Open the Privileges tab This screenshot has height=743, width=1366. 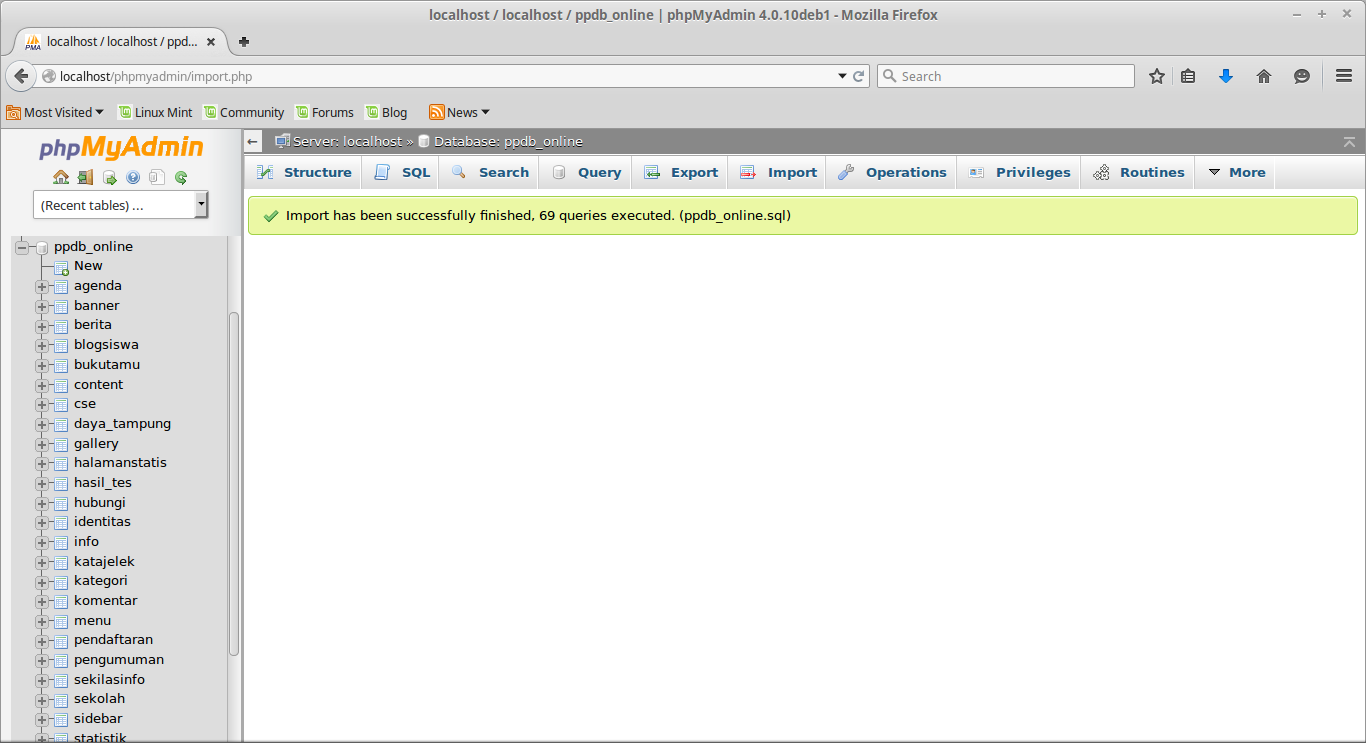1019,172
